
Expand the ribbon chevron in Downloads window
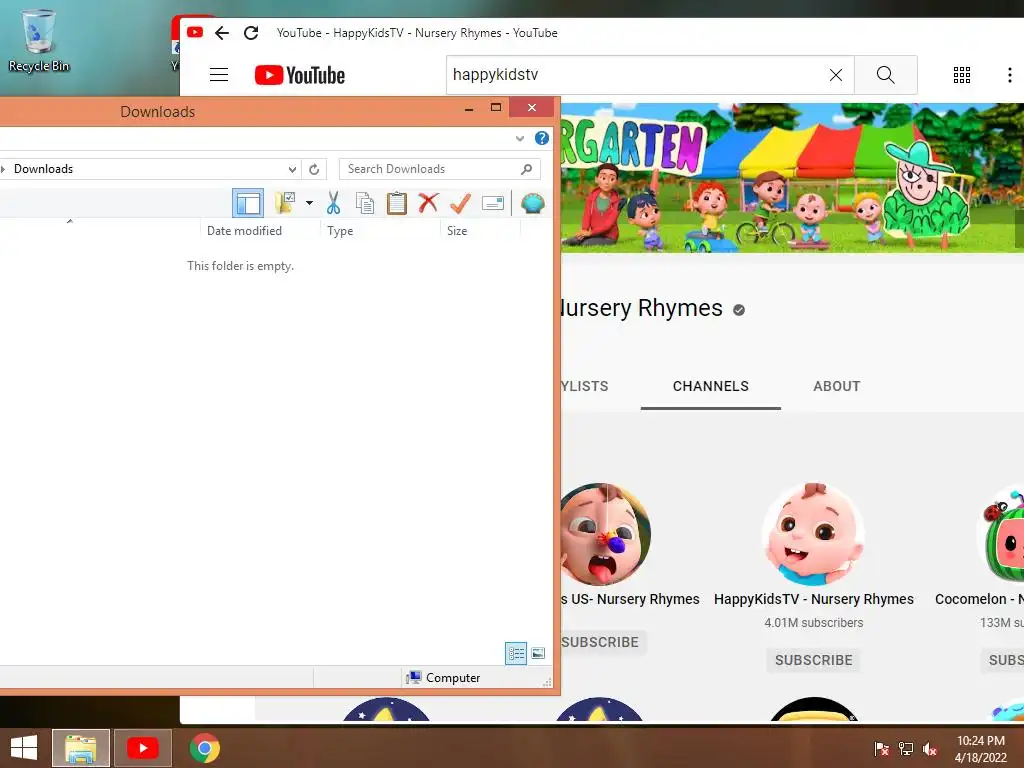tap(520, 138)
